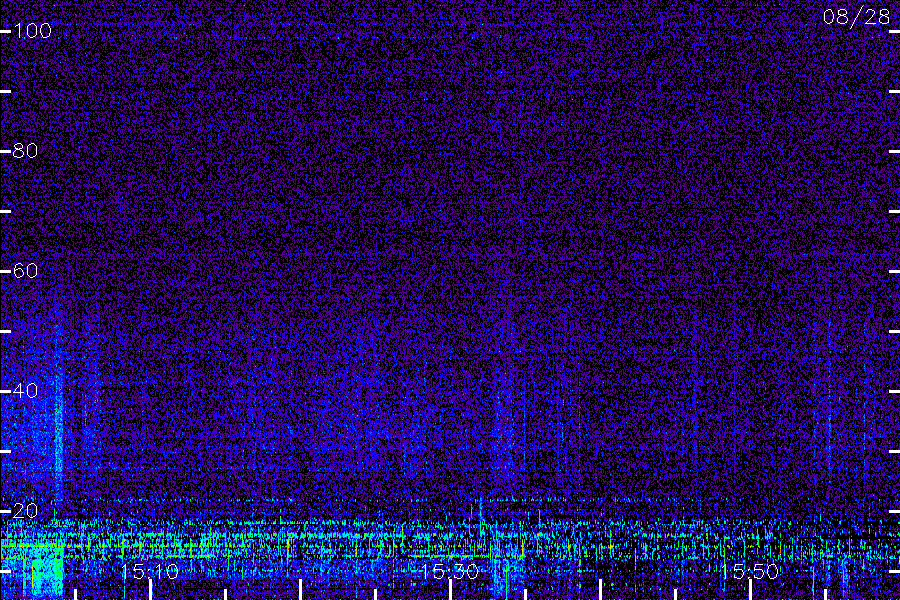
Task: Click the 80 frequency axis label
Action: pyautogui.click(x=25, y=150)
